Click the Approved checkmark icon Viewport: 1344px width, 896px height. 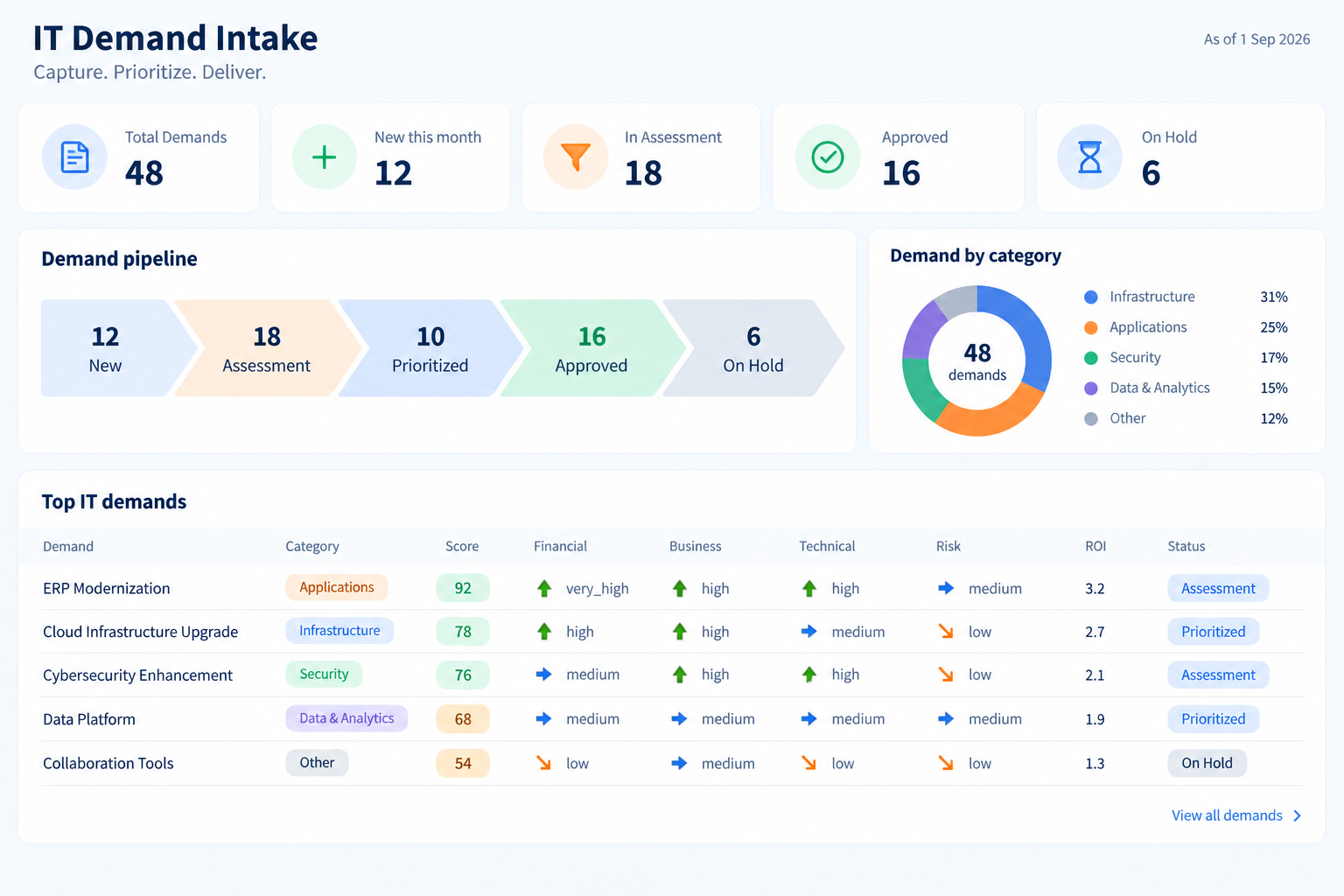[828, 157]
